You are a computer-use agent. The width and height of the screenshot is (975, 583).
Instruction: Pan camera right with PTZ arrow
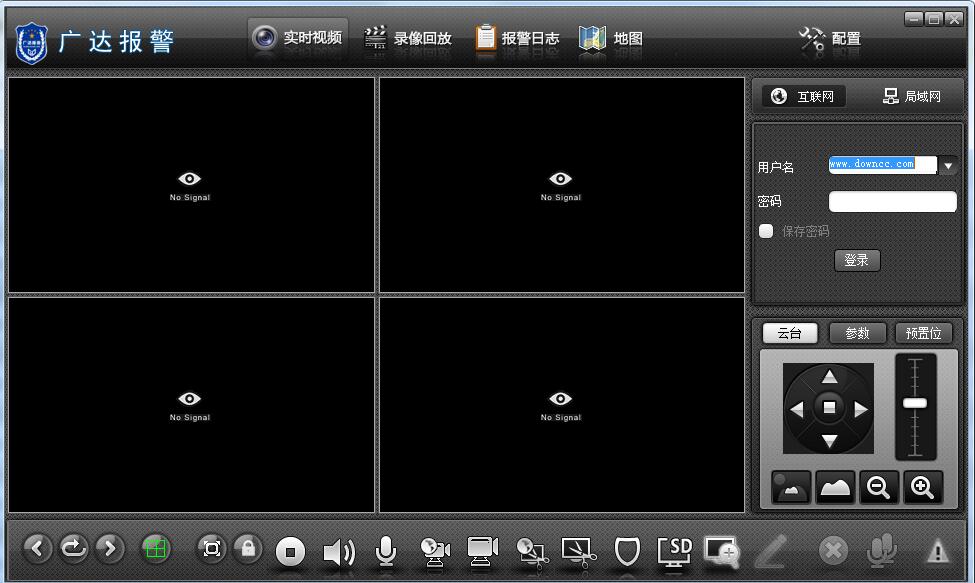[861, 409]
